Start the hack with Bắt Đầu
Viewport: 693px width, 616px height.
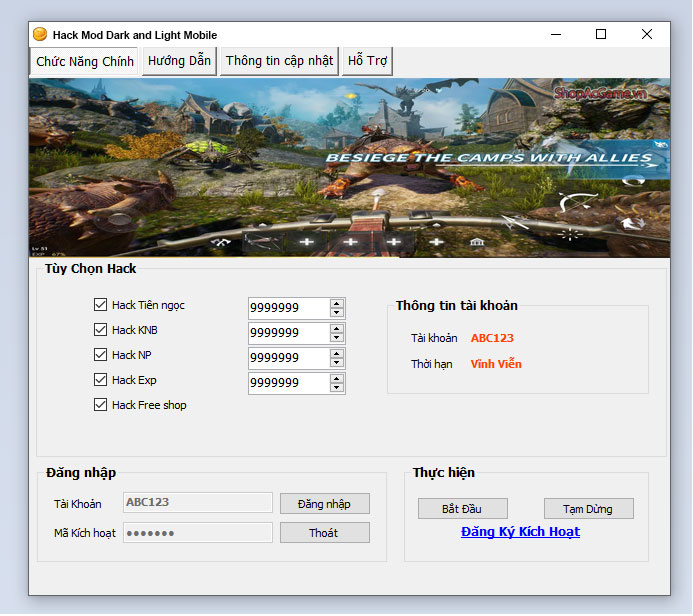[x=463, y=509]
